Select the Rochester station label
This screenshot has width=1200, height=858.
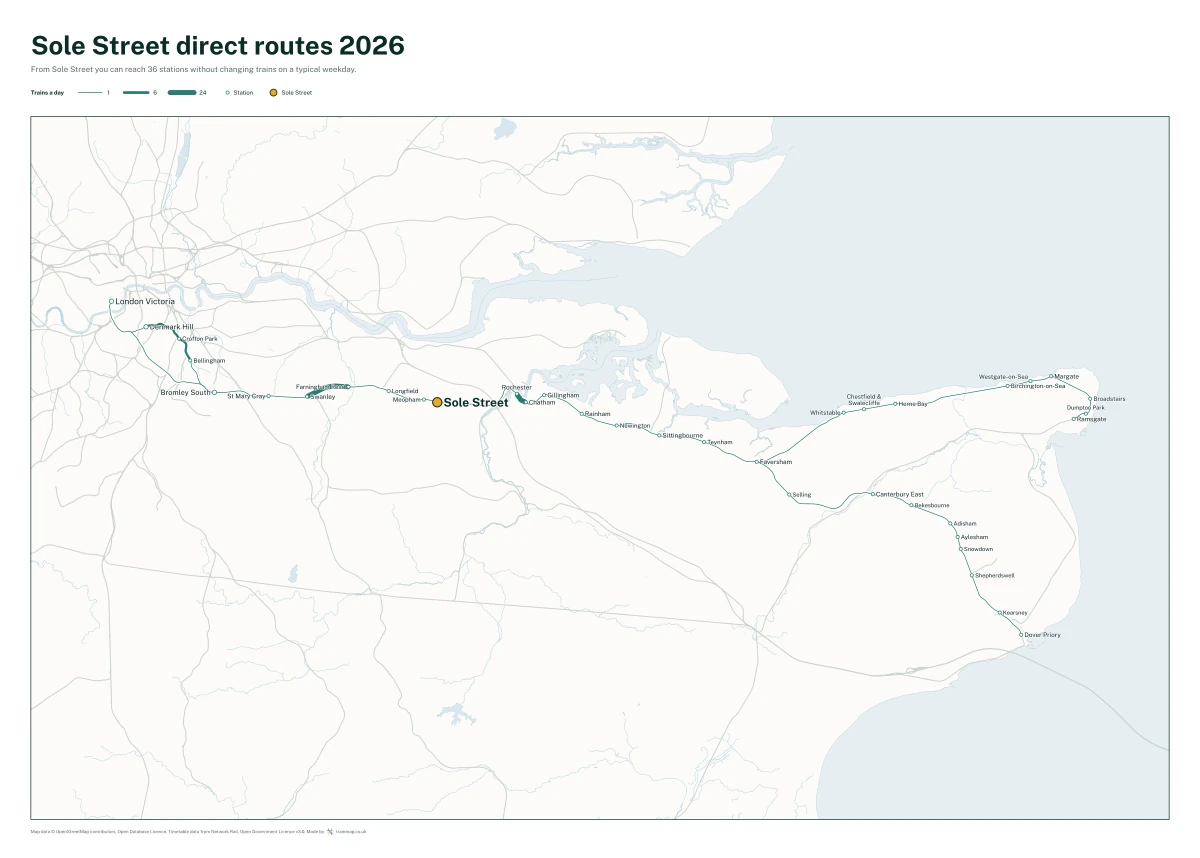[517, 387]
